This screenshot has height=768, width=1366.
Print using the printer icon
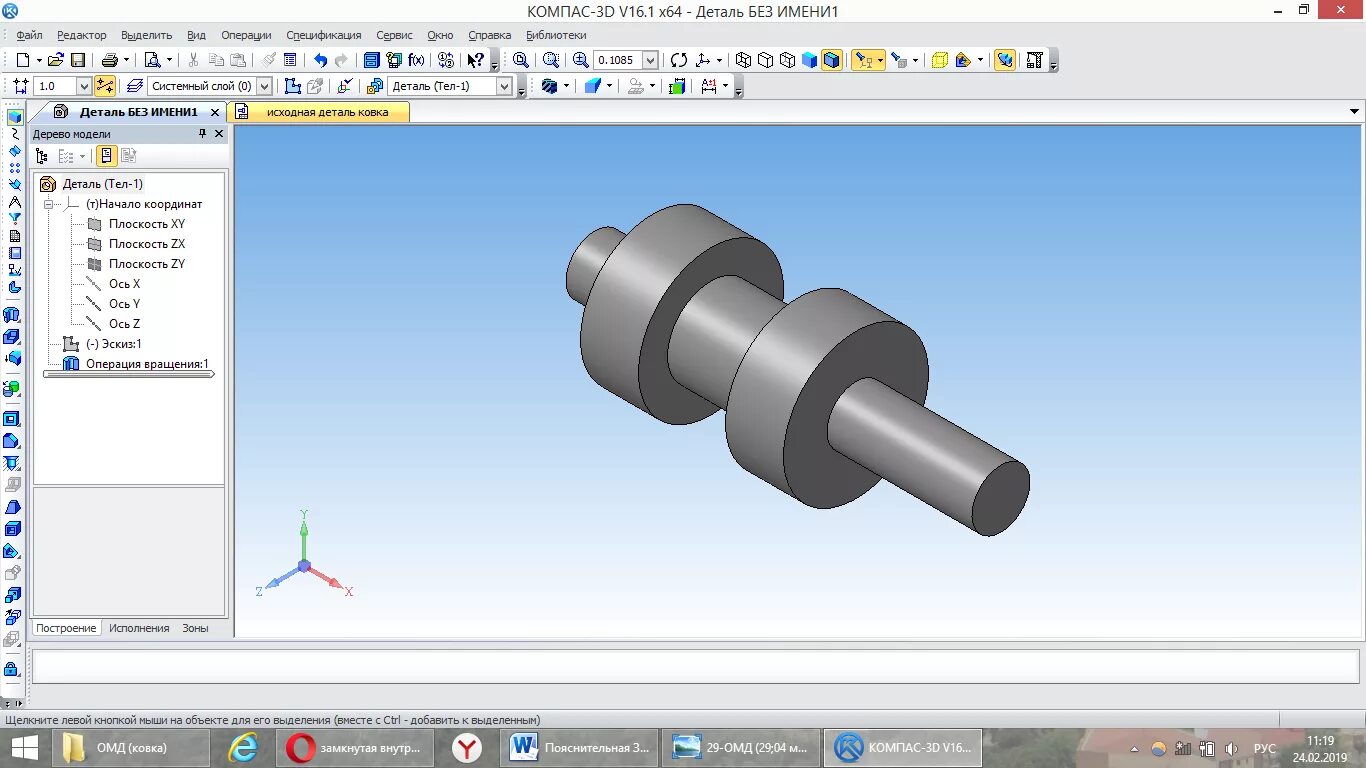[x=110, y=60]
